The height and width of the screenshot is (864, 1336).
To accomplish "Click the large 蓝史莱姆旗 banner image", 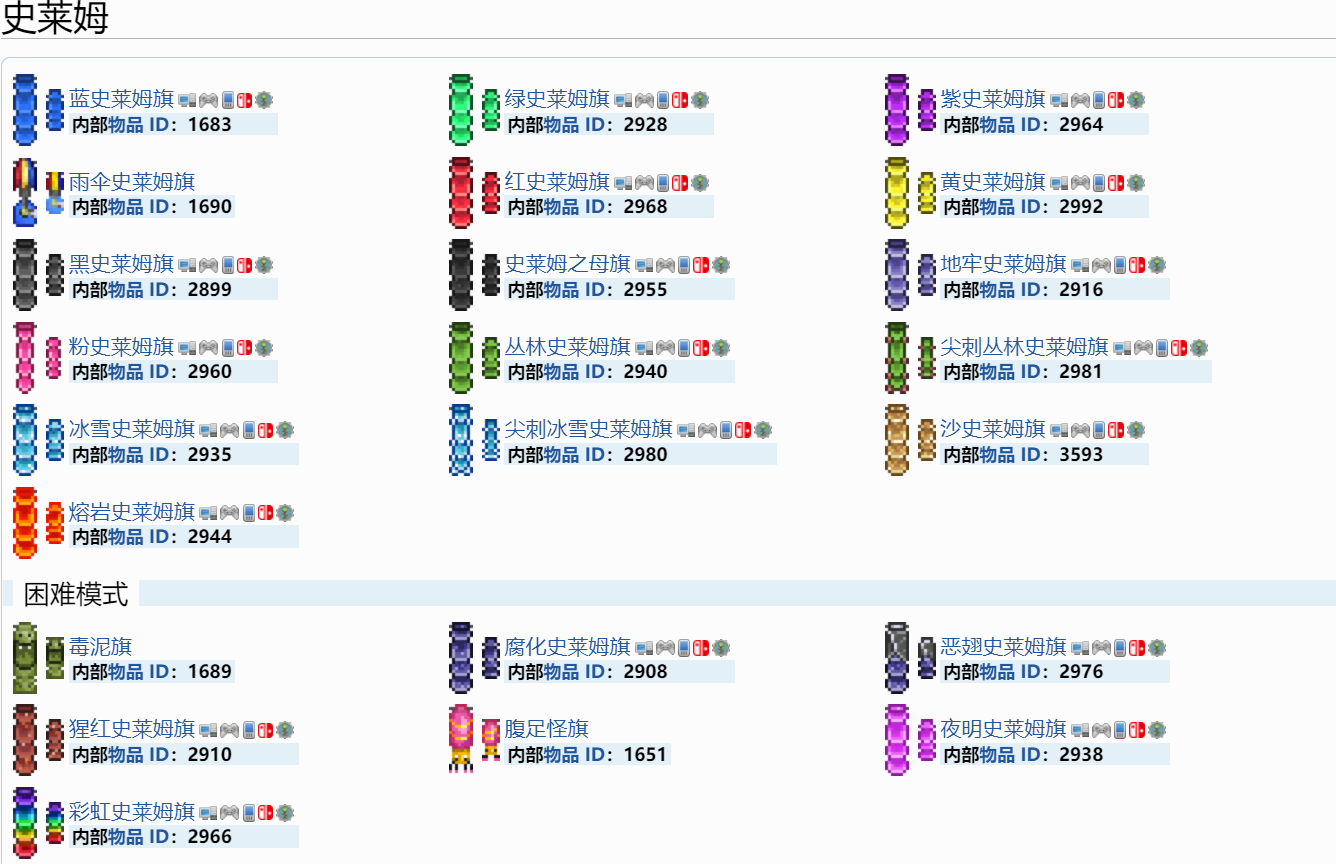I will 25,110.
